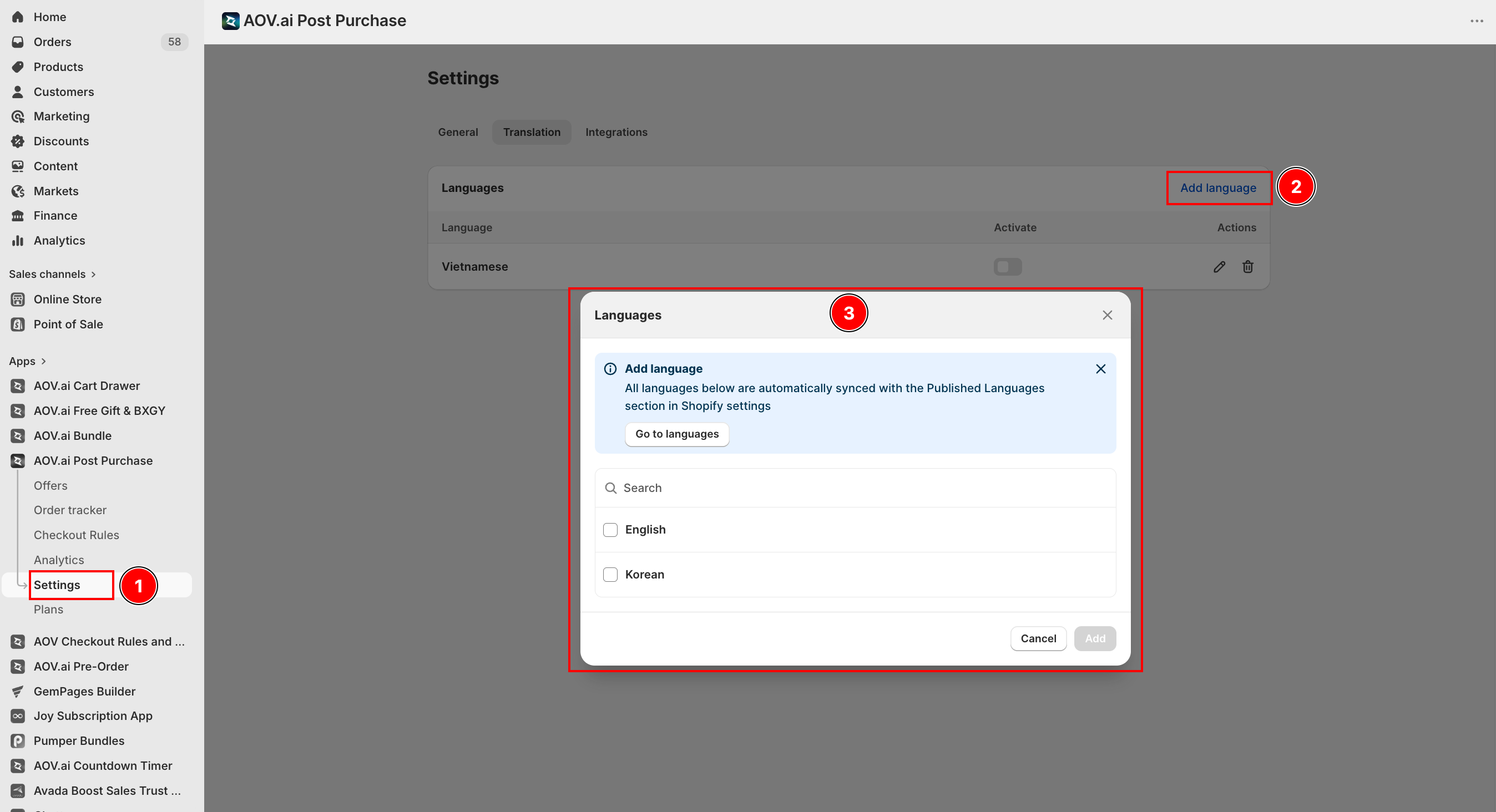Click Cancel in the Languages dialog
Viewport: 1496px width, 812px height.
(1038, 638)
